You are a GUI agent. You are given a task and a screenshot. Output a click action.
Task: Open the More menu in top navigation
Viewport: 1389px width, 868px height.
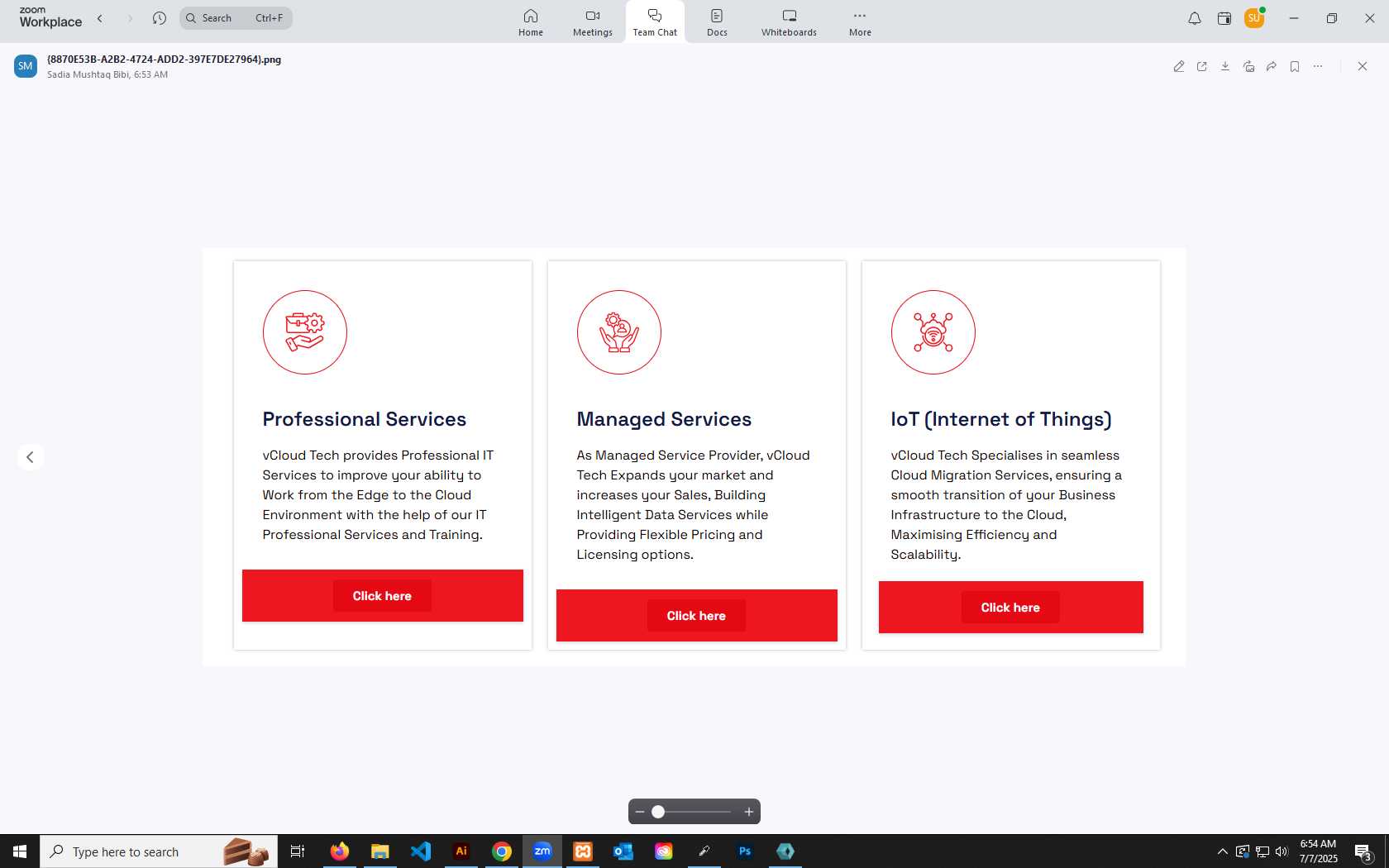tap(860, 22)
